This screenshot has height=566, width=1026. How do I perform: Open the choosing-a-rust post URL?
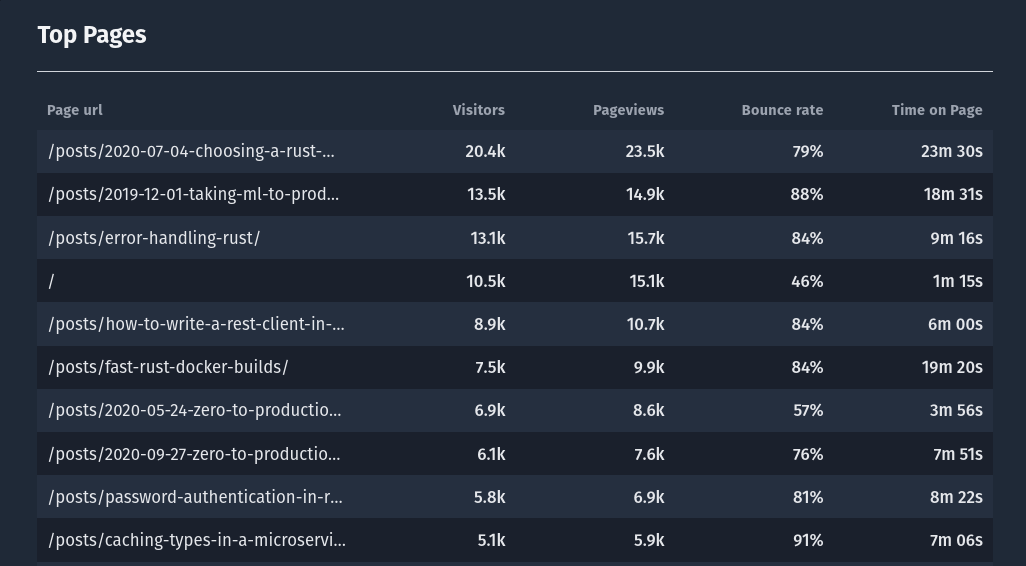[x=191, y=151]
